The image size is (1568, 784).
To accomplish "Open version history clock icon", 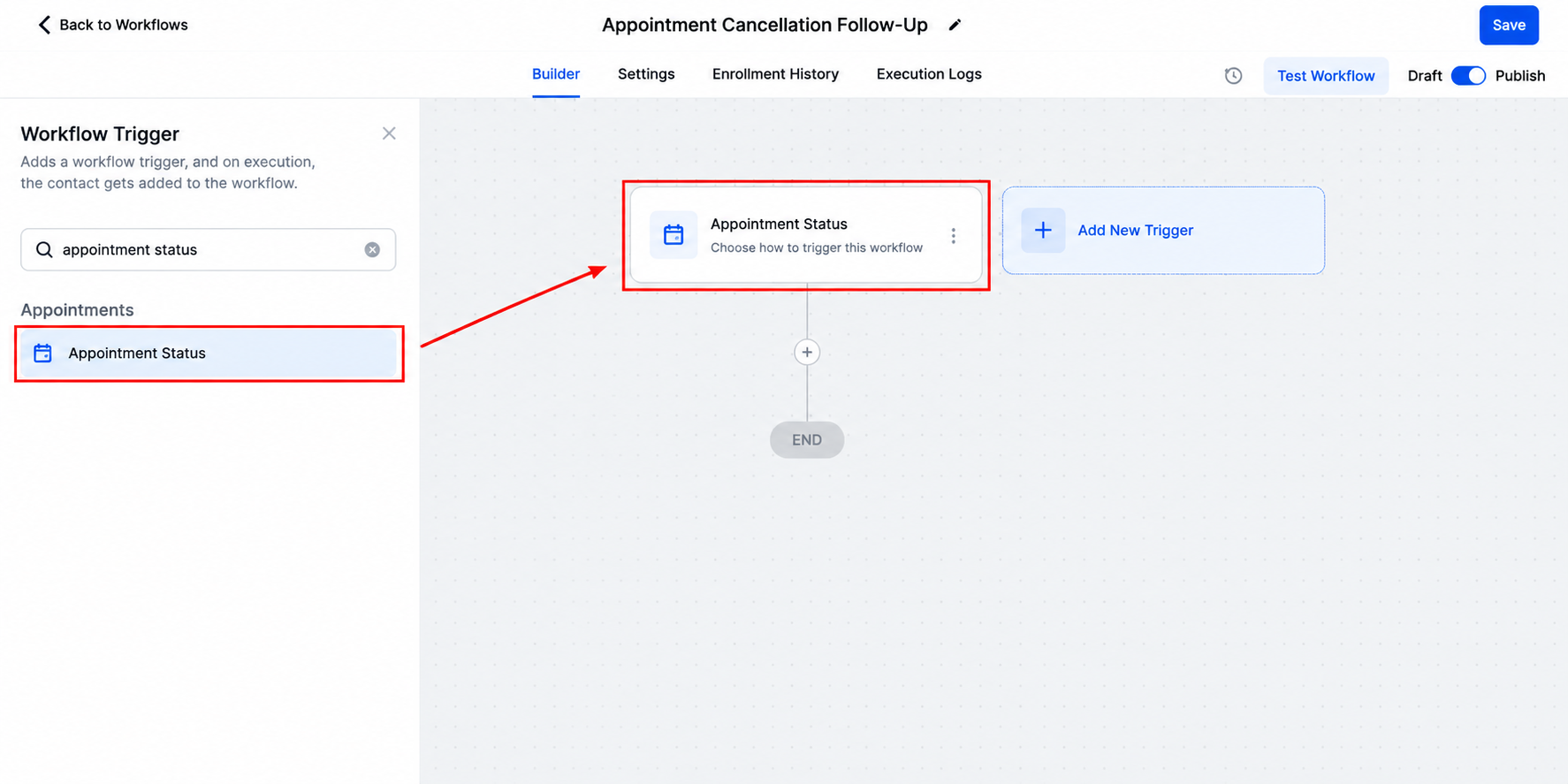I will (x=1233, y=76).
